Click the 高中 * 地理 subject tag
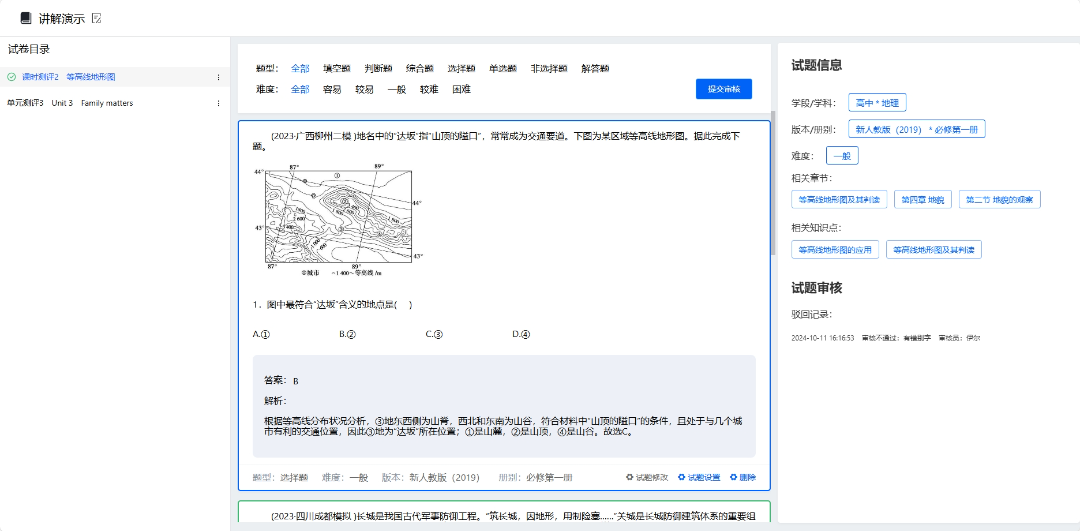This screenshot has width=1080, height=531. click(x=878, y=103)
